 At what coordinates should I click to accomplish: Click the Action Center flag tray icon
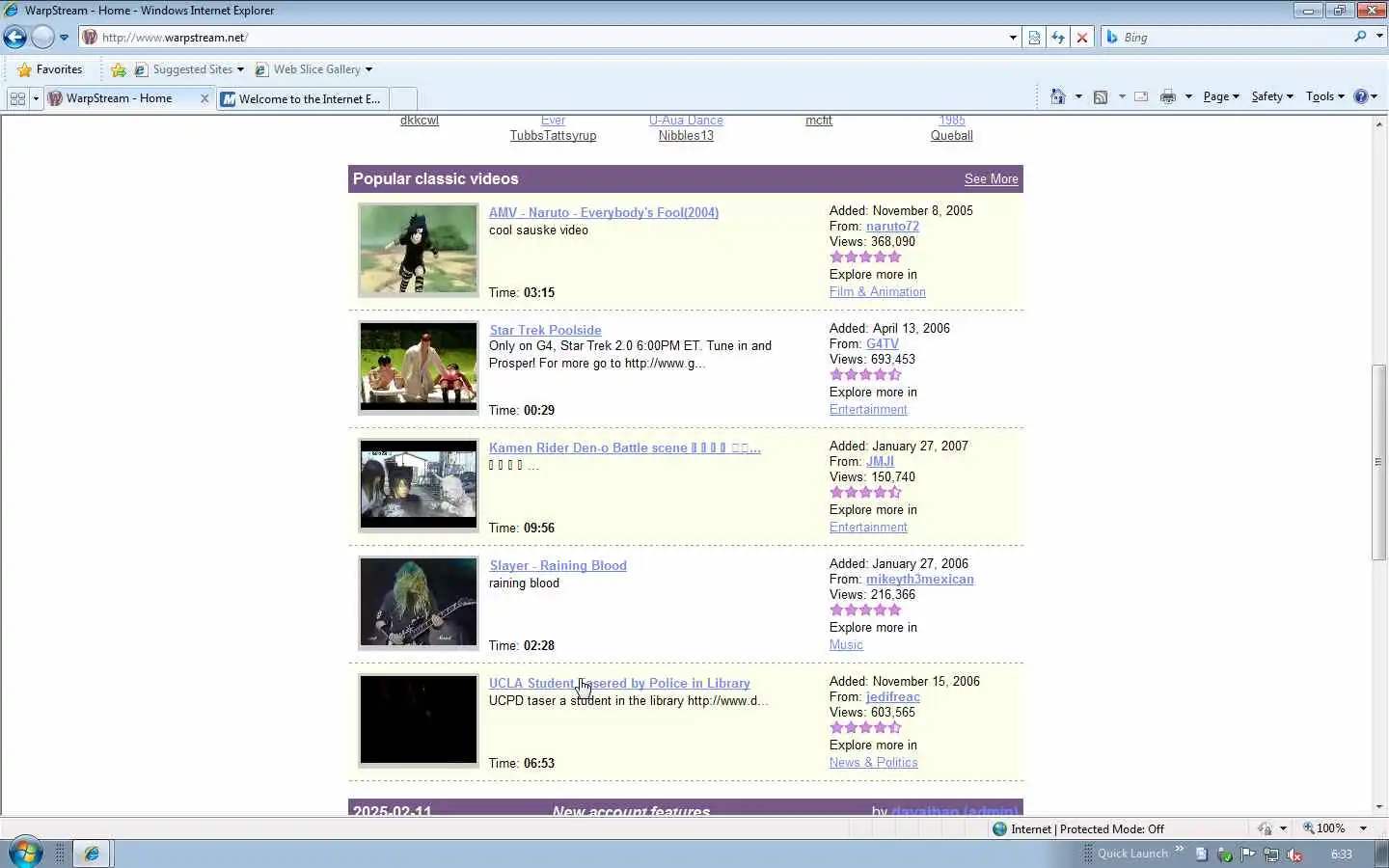(x=1248, y=854)
